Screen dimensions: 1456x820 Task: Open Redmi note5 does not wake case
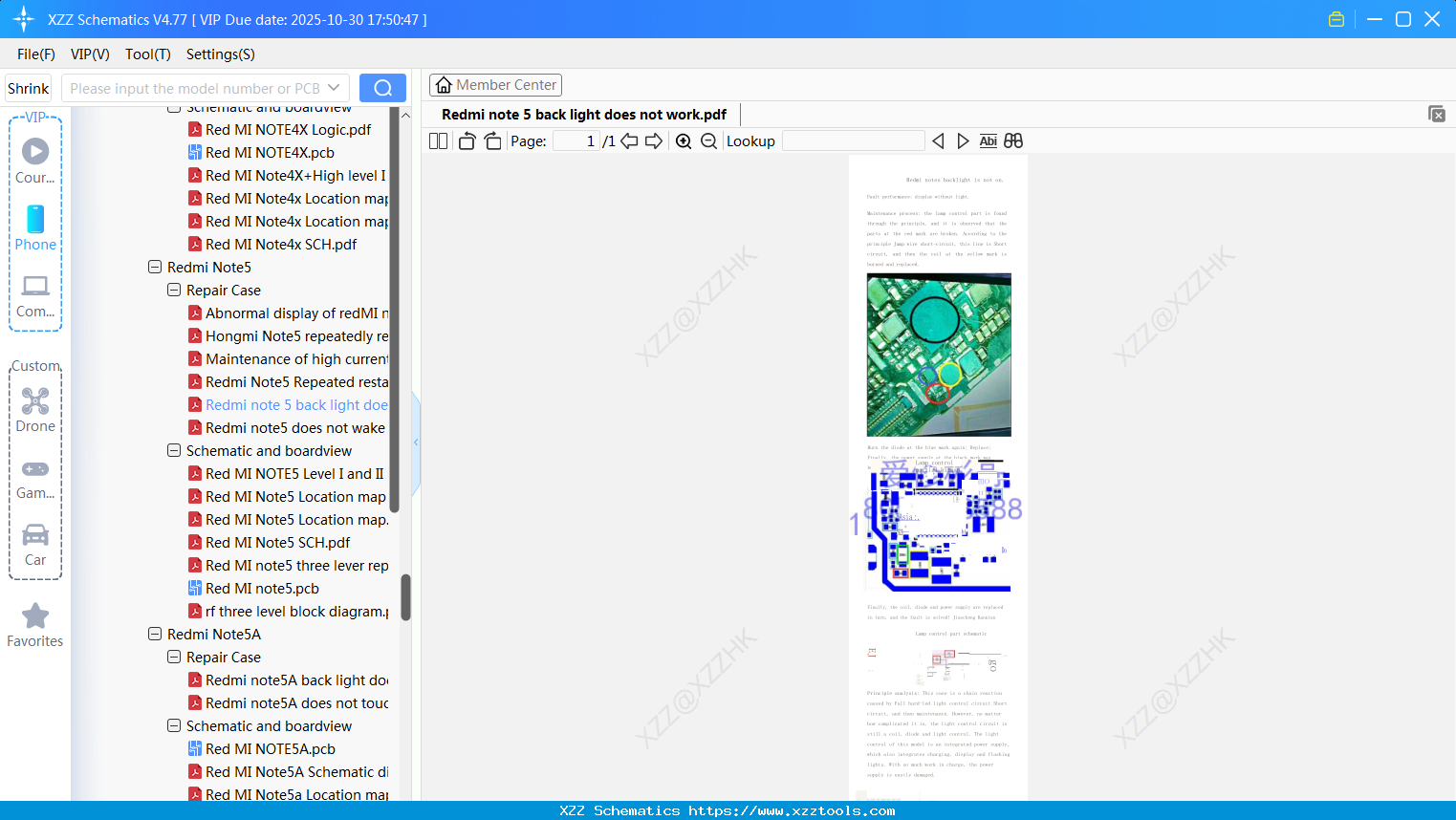(x=287, y=427)
